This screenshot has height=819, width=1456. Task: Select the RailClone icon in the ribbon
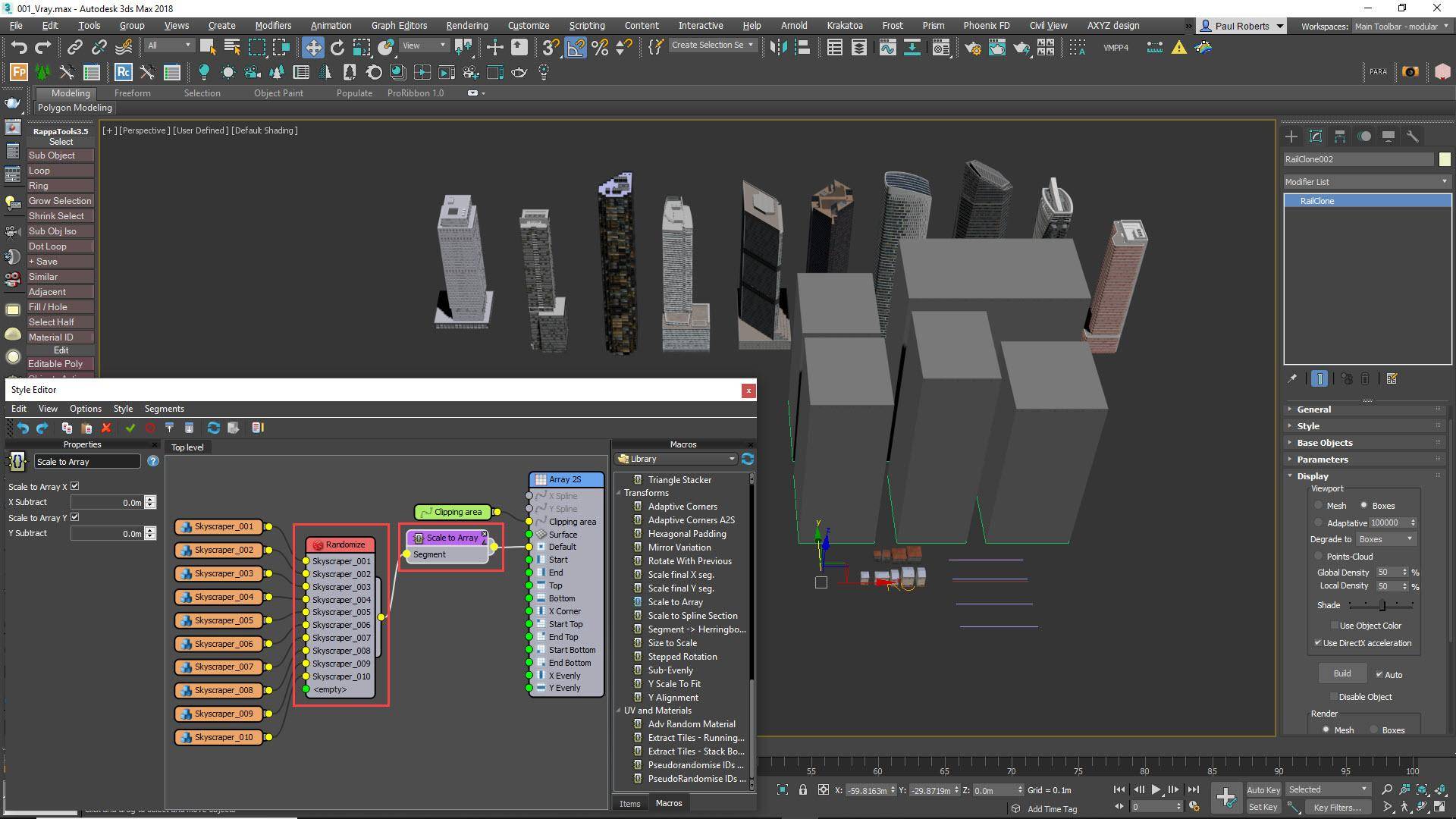tap(123, 74)
